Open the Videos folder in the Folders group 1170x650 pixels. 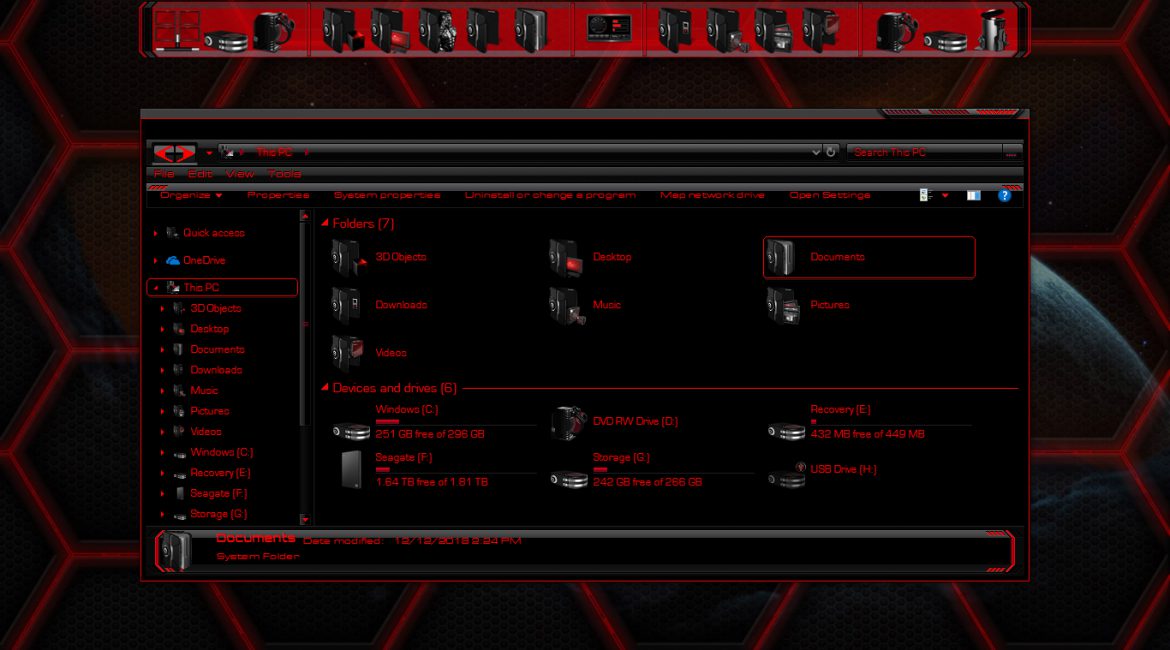tap(369, 353)
